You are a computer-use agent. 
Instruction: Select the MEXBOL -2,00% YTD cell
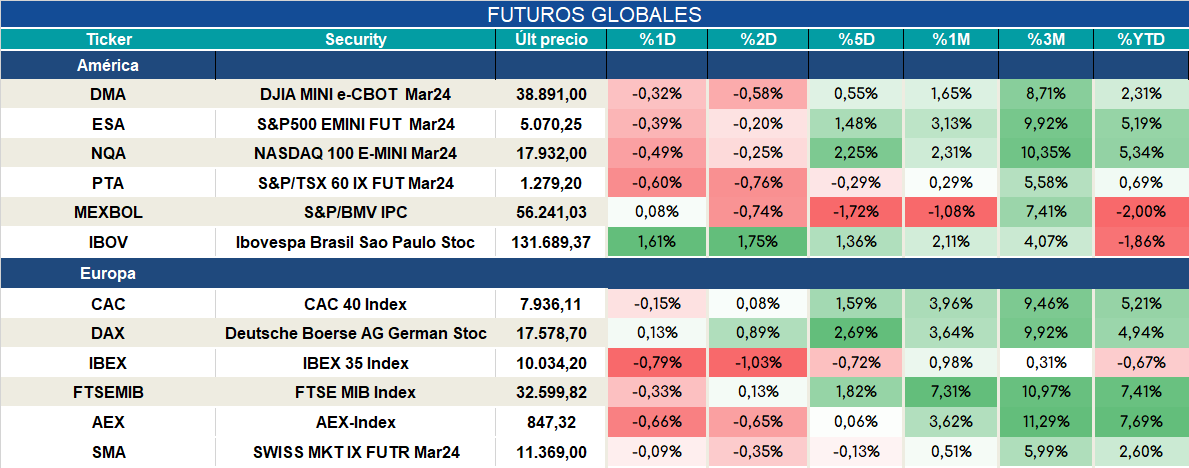point(1140,214)
